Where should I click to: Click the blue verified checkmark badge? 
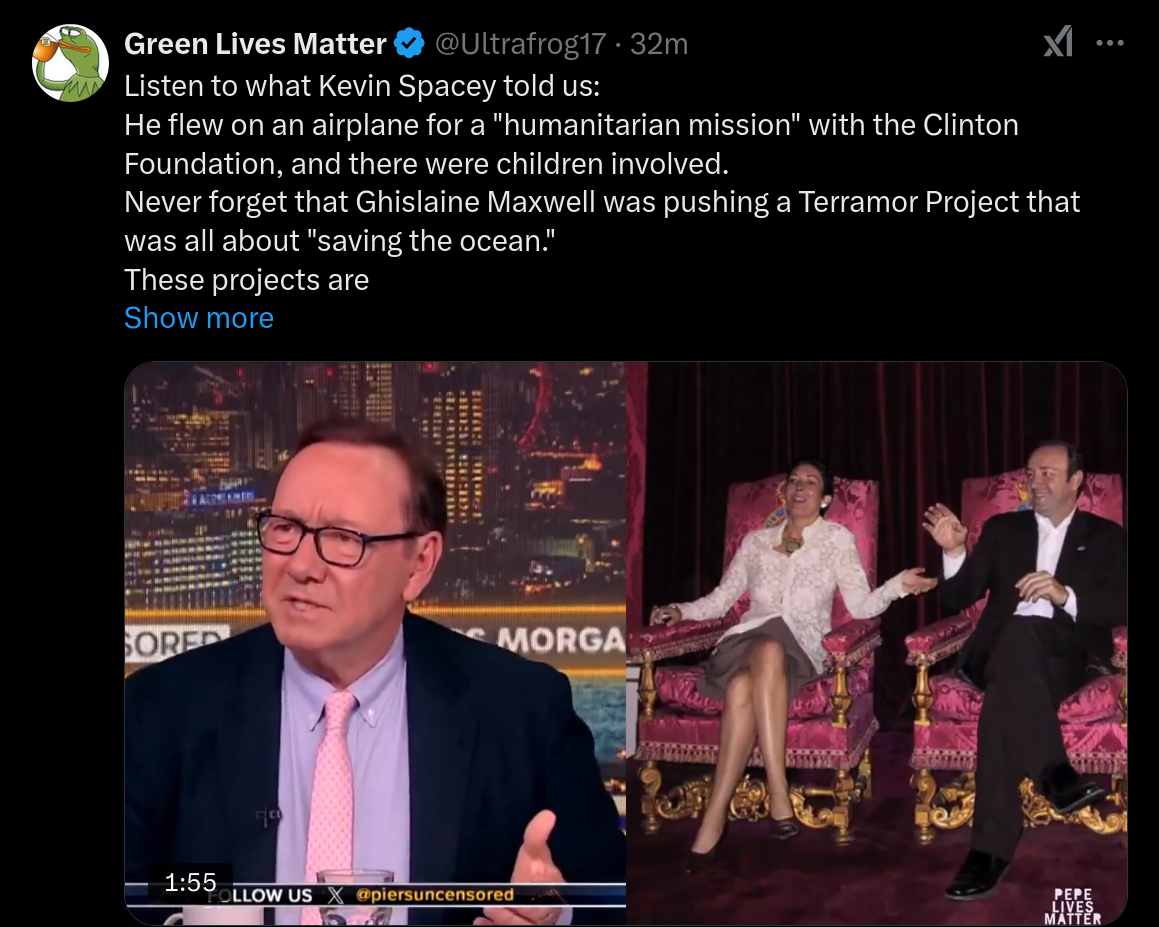tap(409, 44)
